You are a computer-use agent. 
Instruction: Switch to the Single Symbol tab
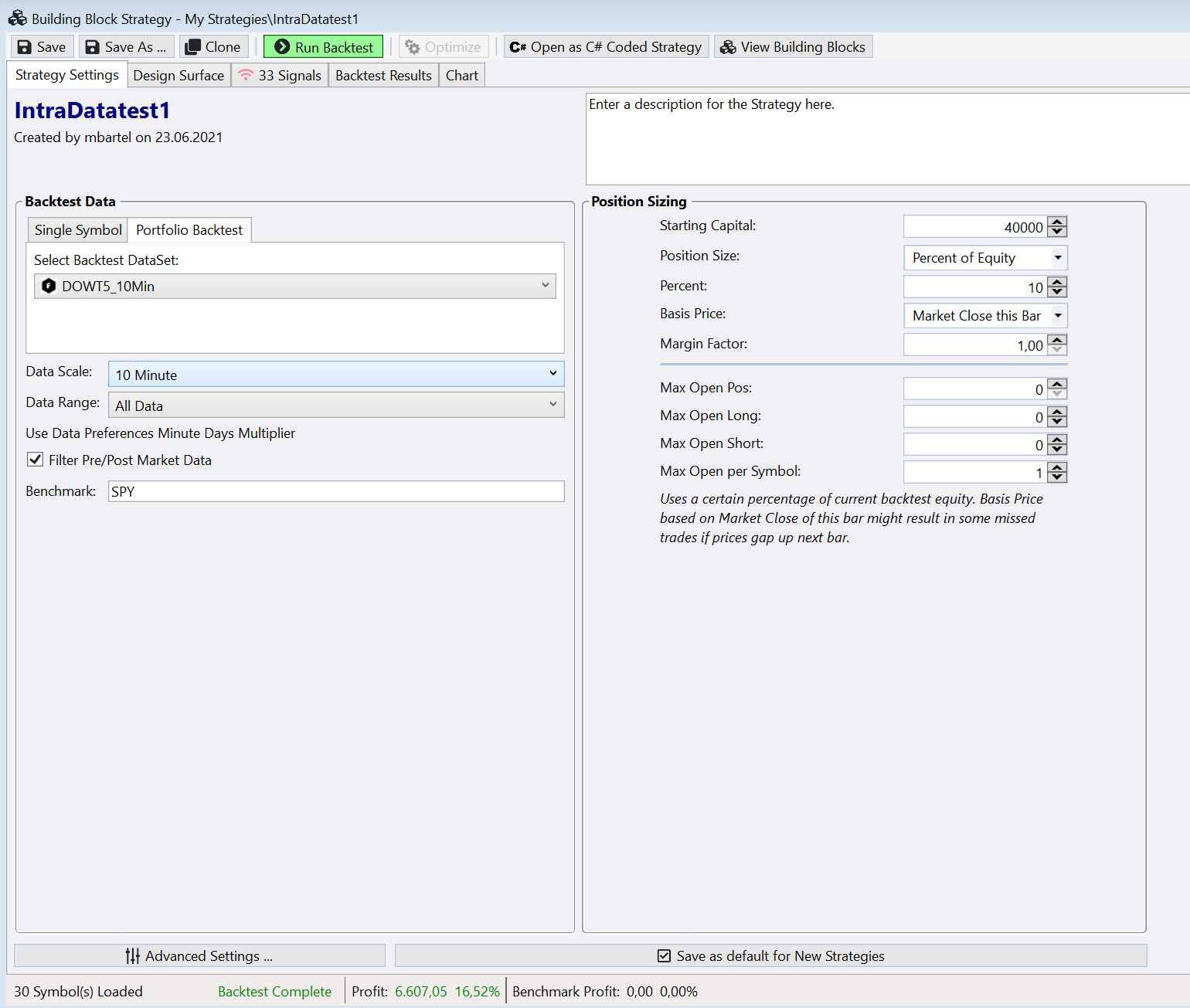(x=77, y=229)
